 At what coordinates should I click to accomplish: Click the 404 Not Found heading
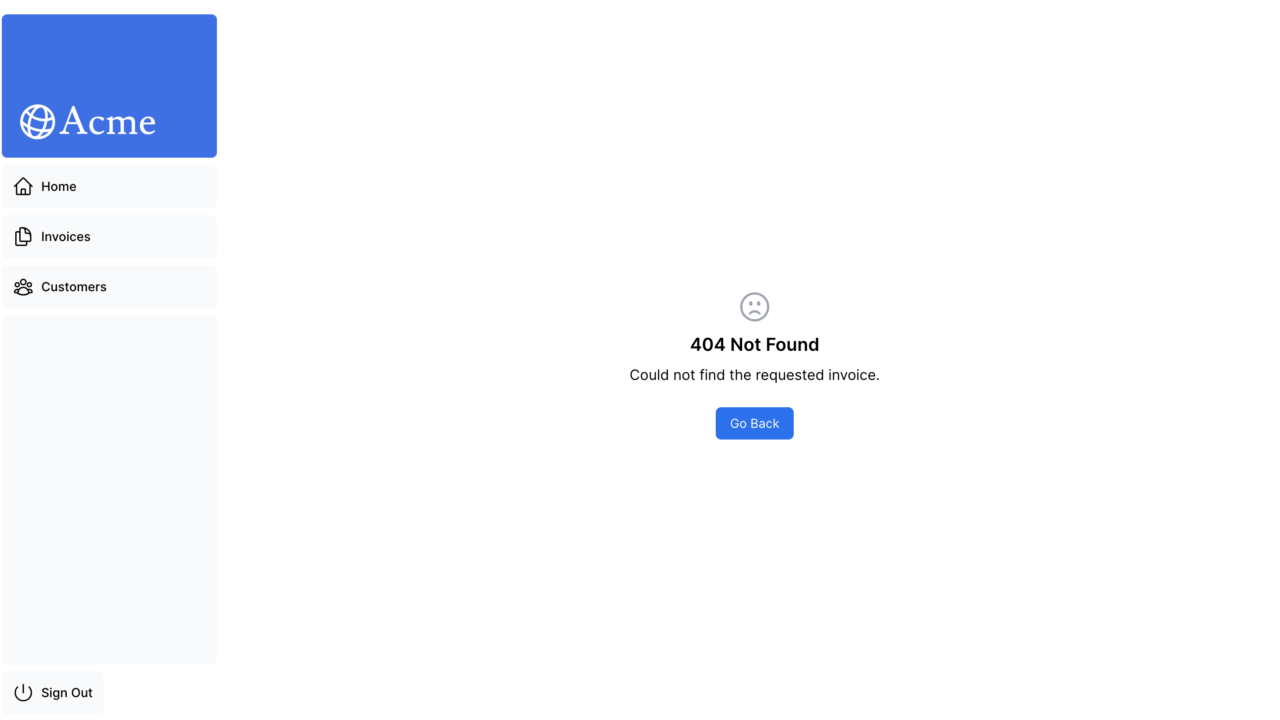(x=754, y=344)
